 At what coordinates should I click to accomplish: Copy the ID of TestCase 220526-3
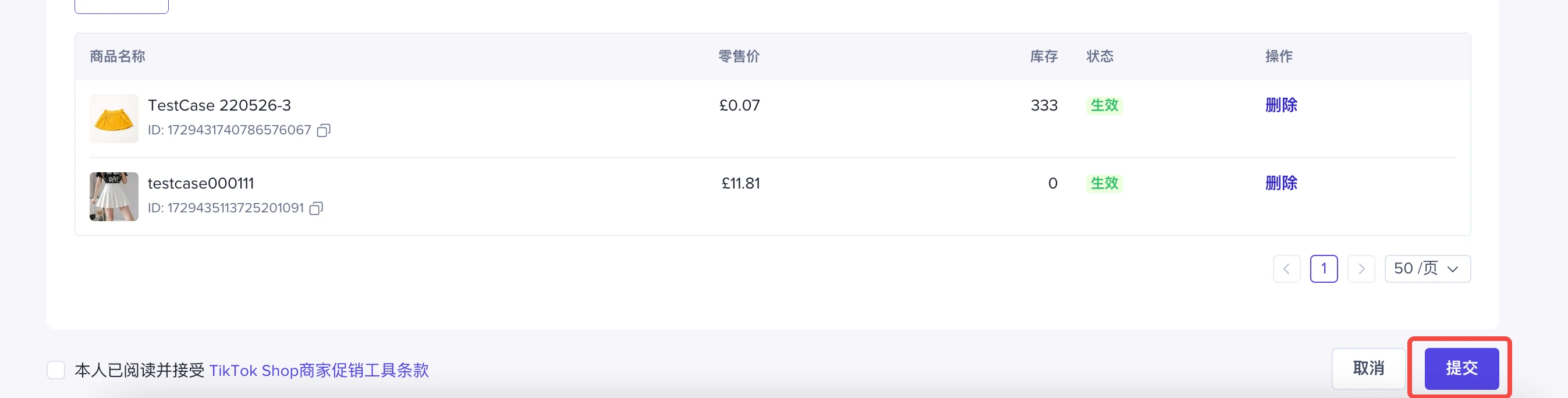[x=324, y=130]
